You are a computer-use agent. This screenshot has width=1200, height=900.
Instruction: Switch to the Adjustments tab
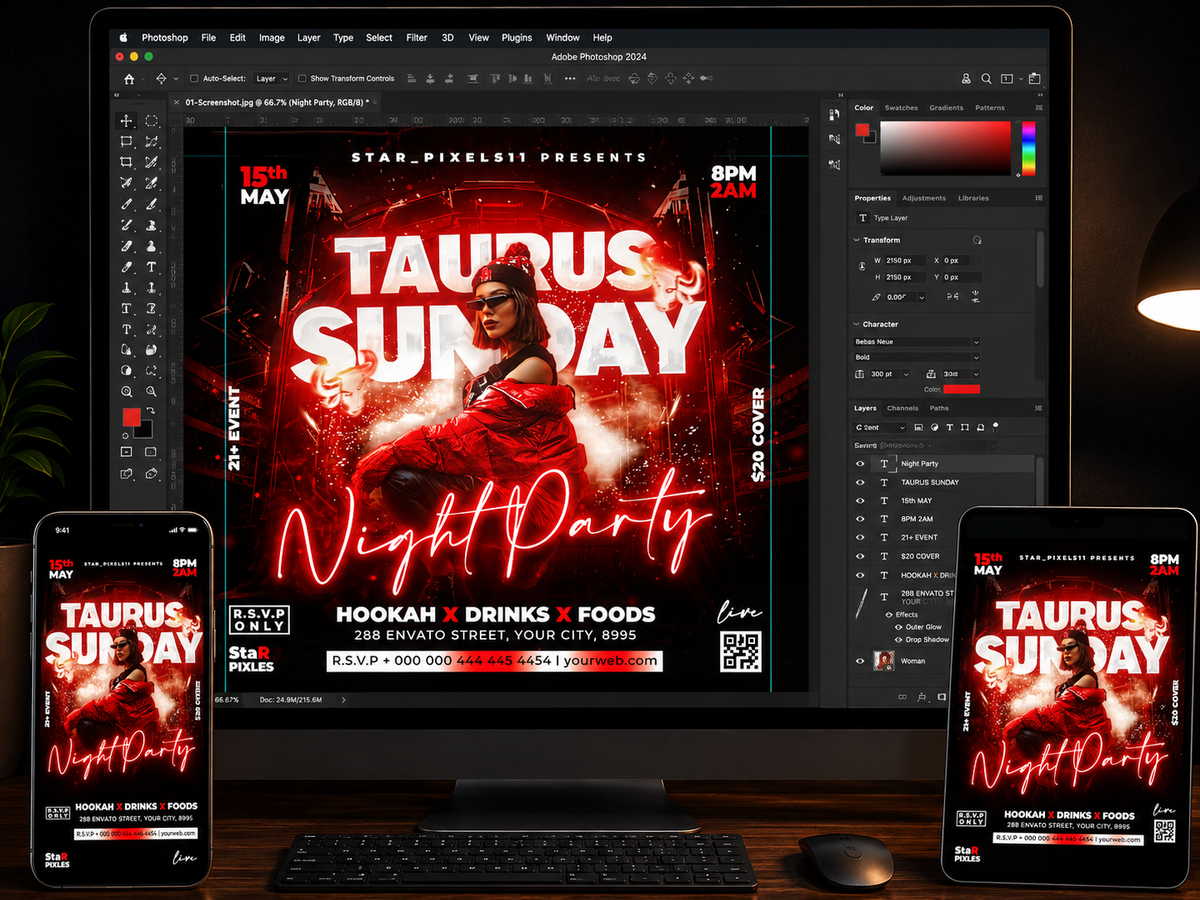point(924,198)
